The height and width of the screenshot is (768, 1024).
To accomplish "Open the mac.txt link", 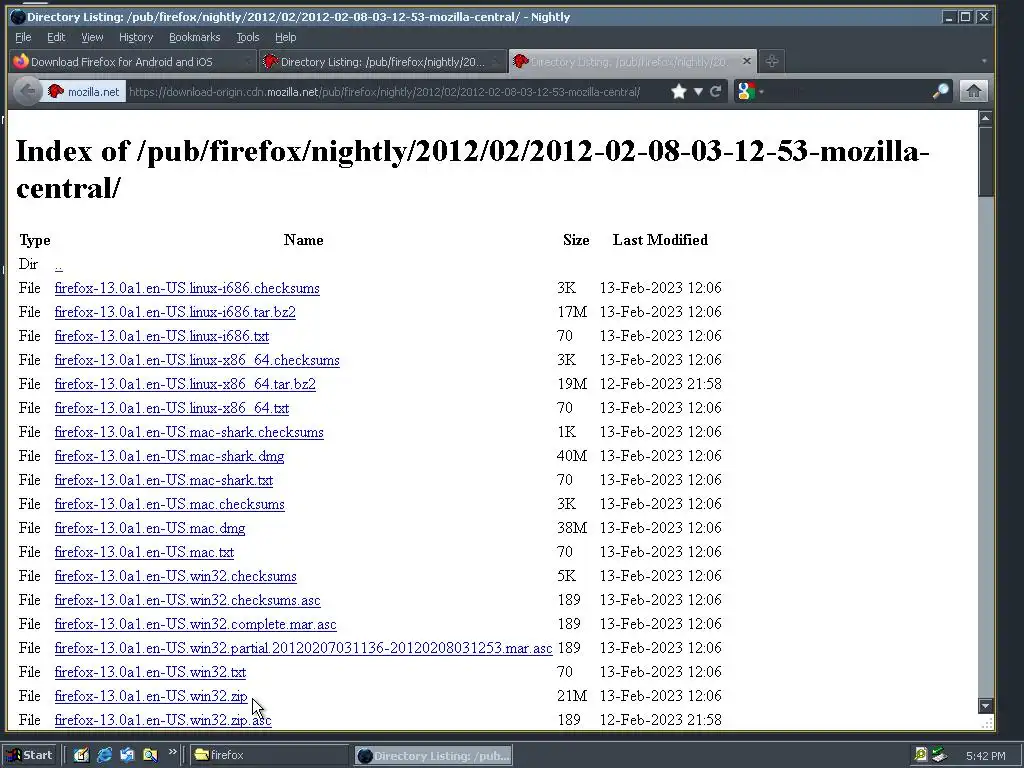I will coord(144,552).
